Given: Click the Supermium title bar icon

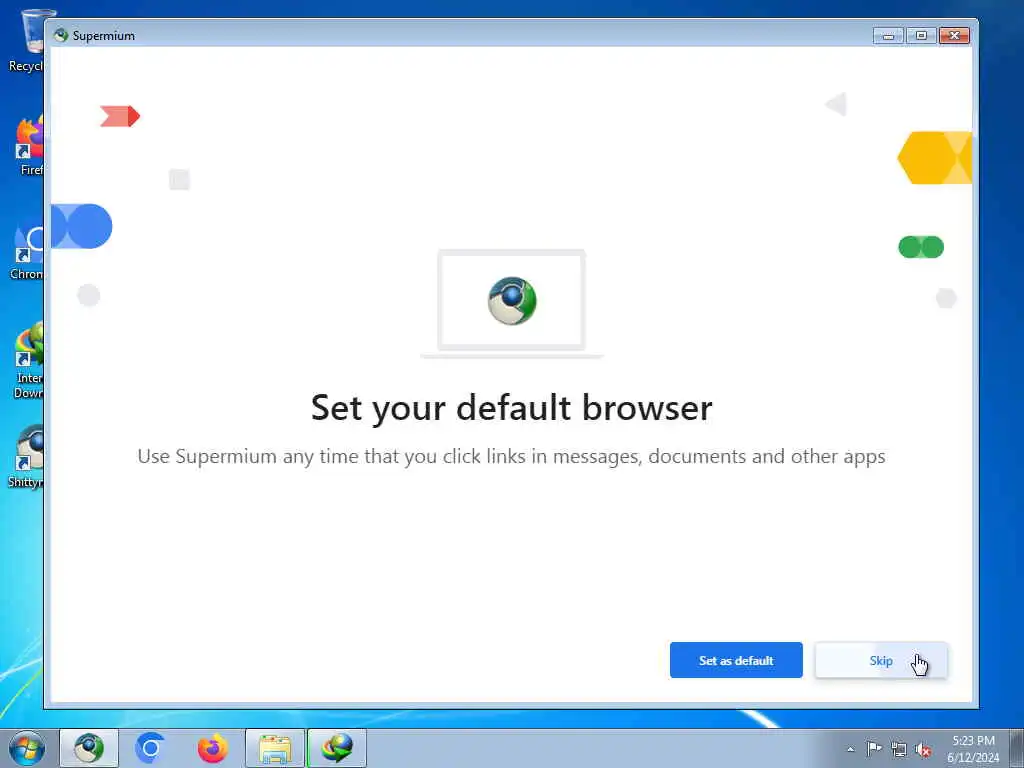Looking at the screenshot, I should (61, 35).
